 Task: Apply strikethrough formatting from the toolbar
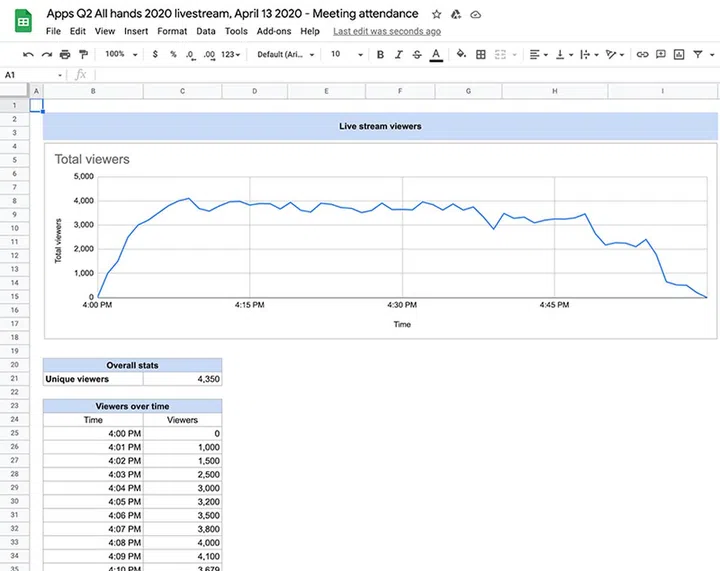(x=416, y=54)
